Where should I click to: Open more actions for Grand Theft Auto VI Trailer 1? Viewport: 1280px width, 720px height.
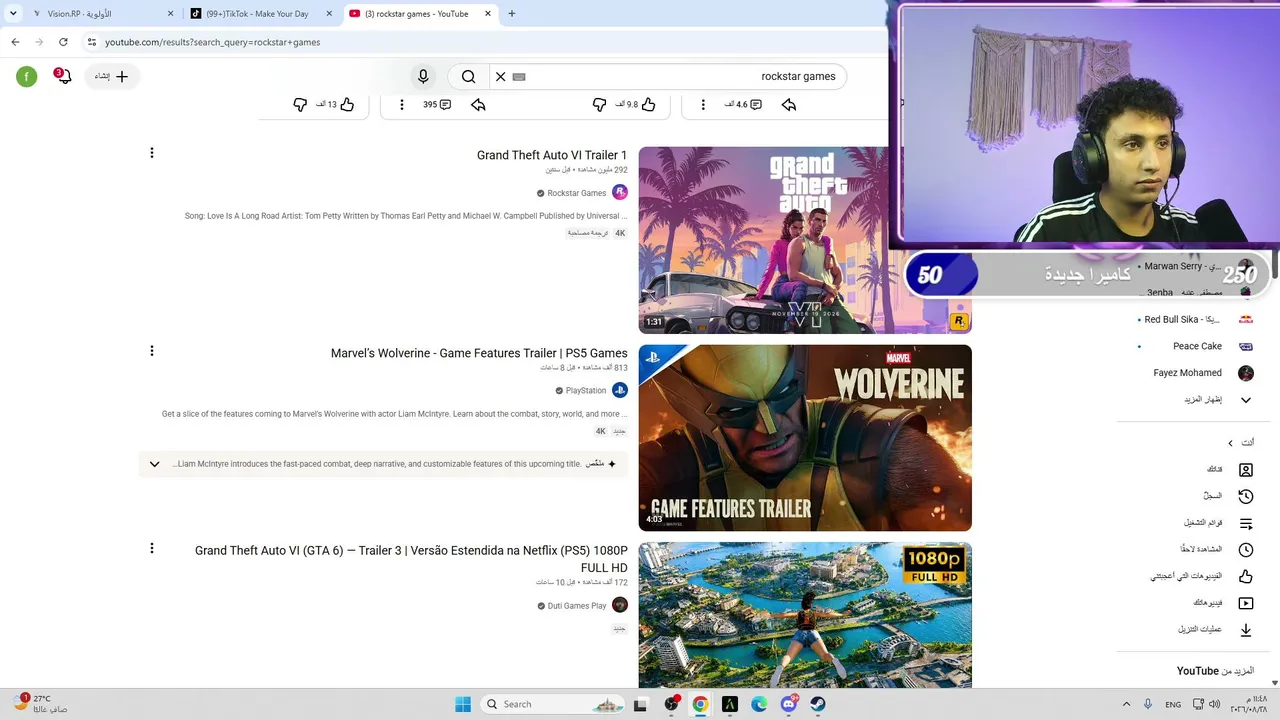tap(152, 153)
